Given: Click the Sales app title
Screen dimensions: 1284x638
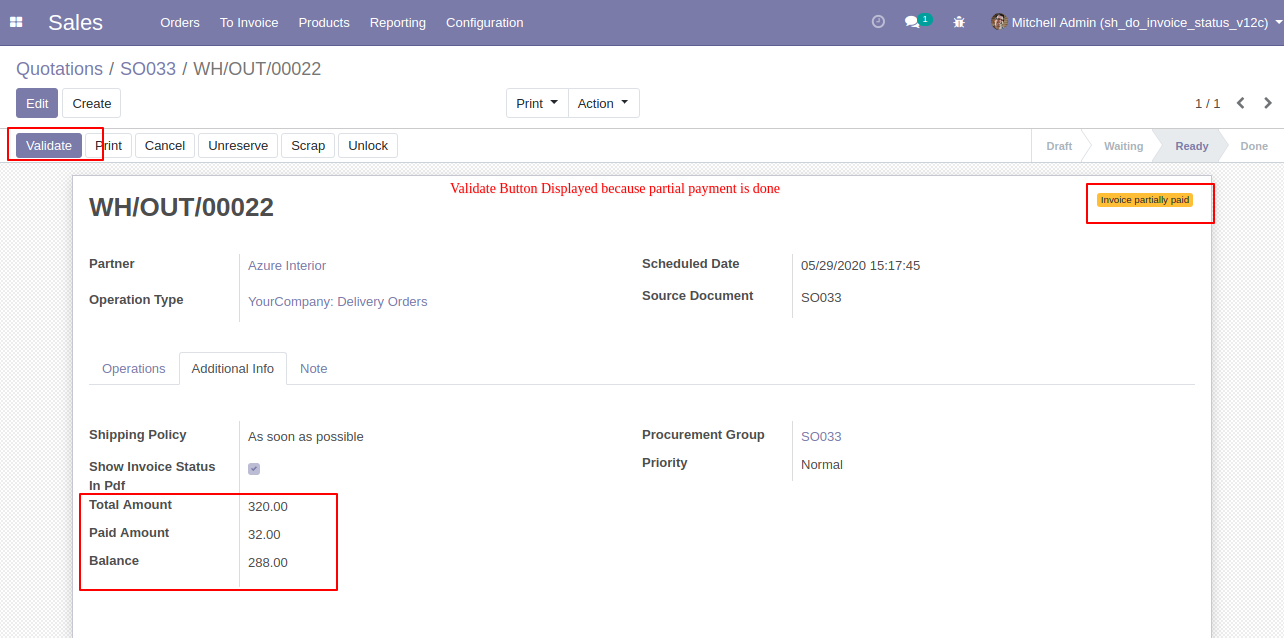Looking at the screenshot, I should coord(75,22).
